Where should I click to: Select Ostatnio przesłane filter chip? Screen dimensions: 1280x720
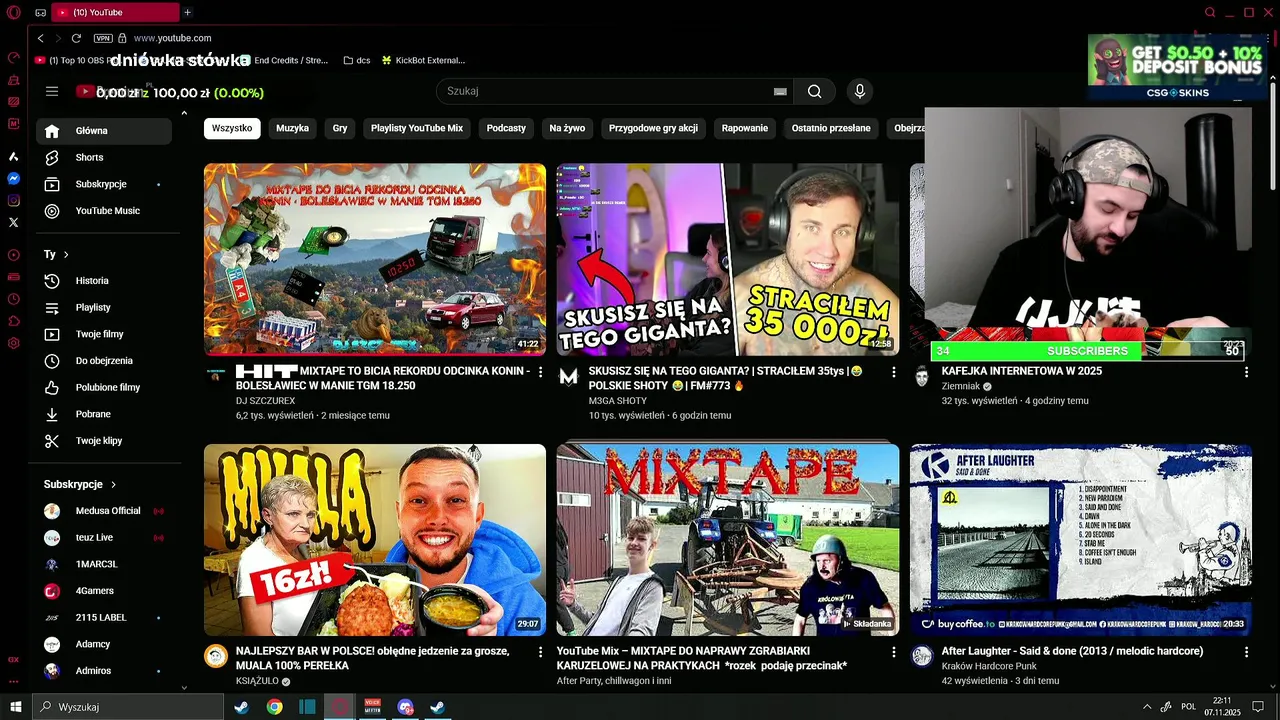point(831,128)
